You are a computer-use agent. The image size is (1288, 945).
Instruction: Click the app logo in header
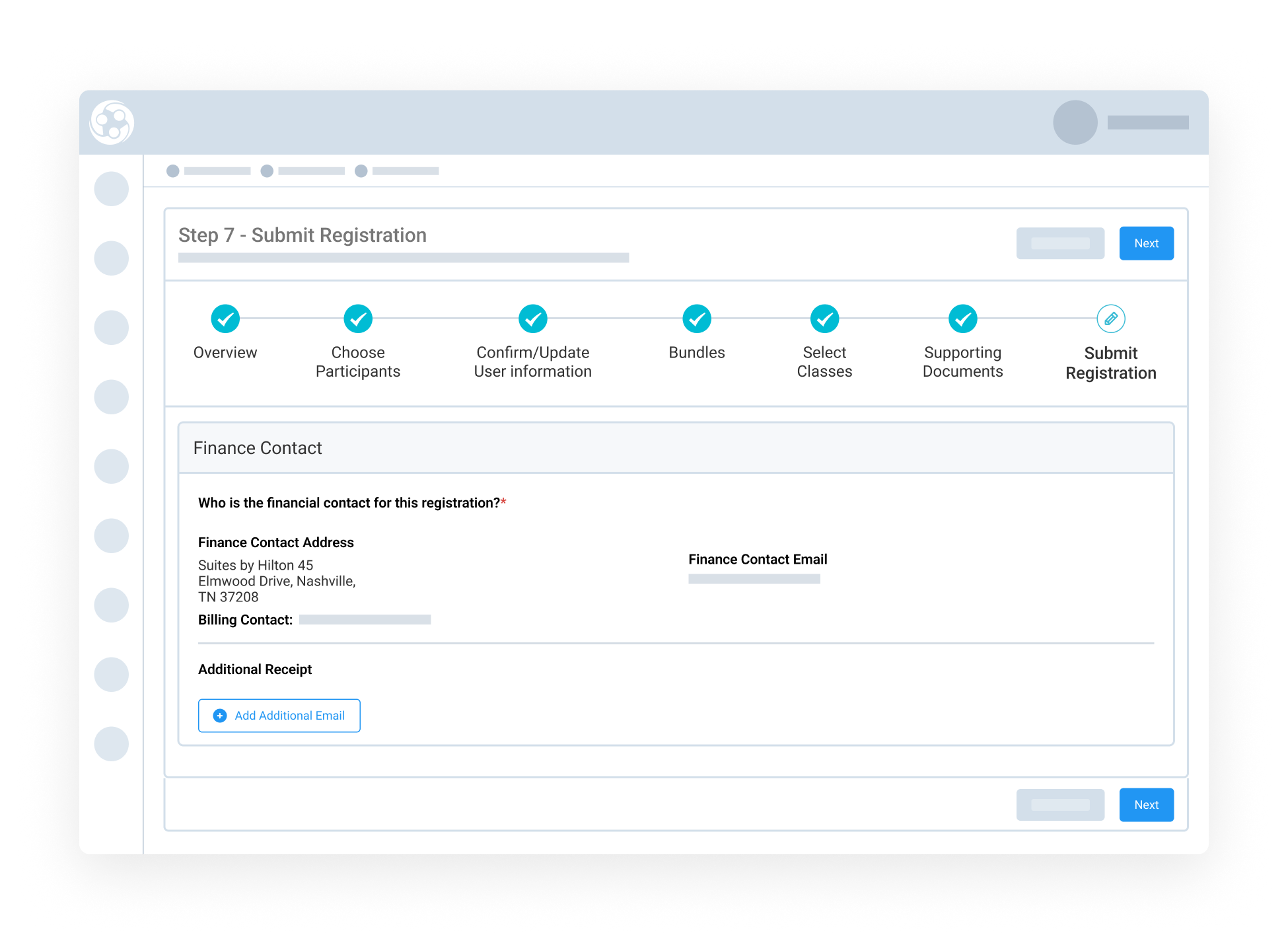(112, 122)
